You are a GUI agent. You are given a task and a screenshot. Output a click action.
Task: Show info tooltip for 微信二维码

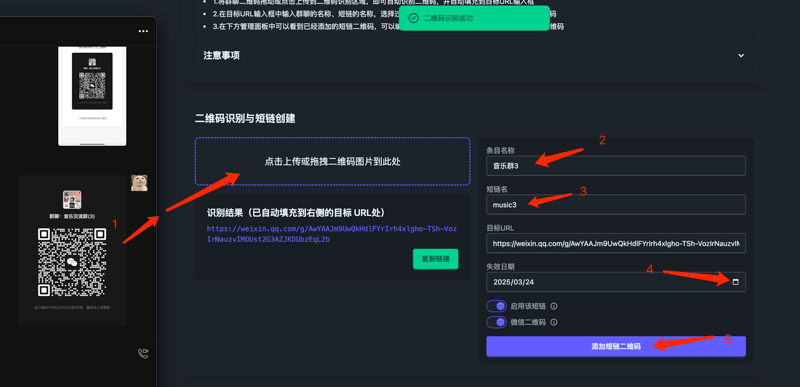[x=554, y=322]
